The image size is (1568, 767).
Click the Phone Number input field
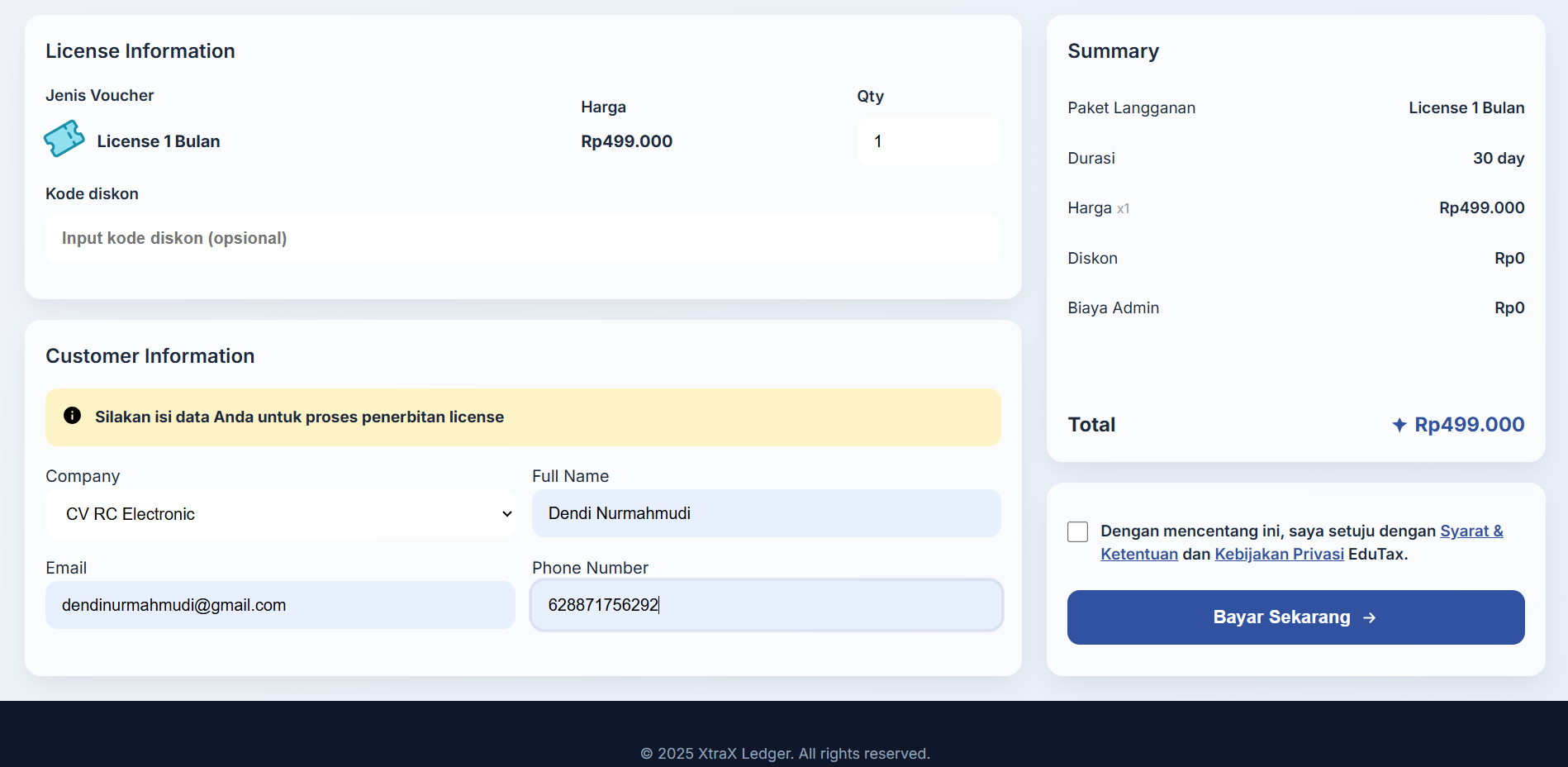pos(766,605)
